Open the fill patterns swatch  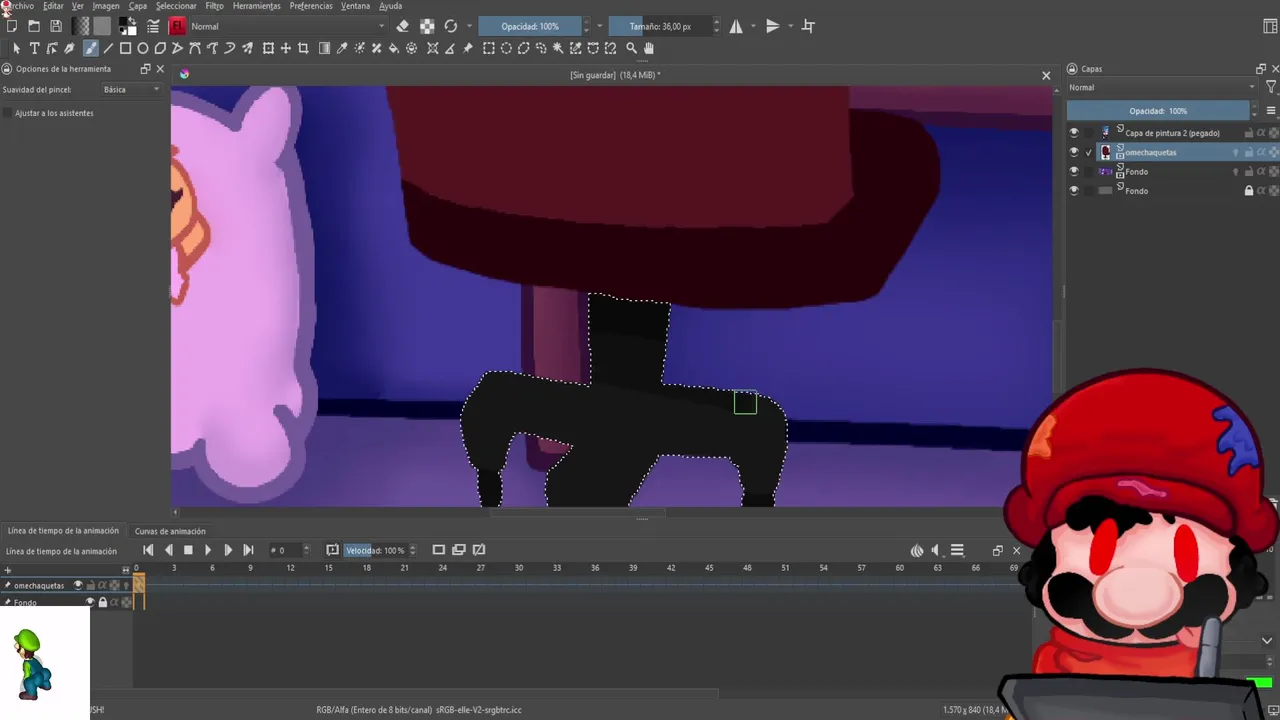tap(102, 26)
